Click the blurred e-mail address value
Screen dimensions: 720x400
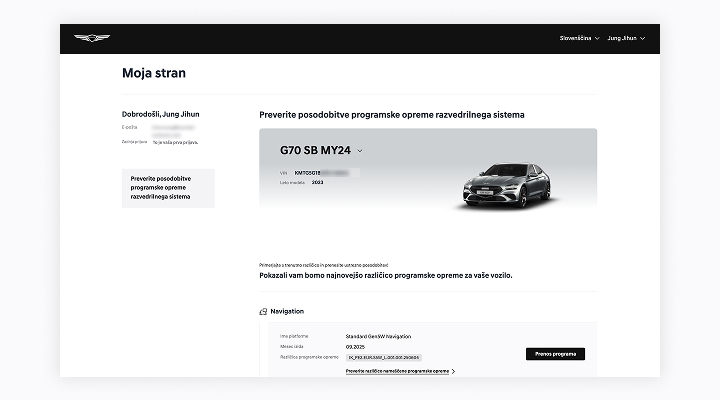[176, 129]
